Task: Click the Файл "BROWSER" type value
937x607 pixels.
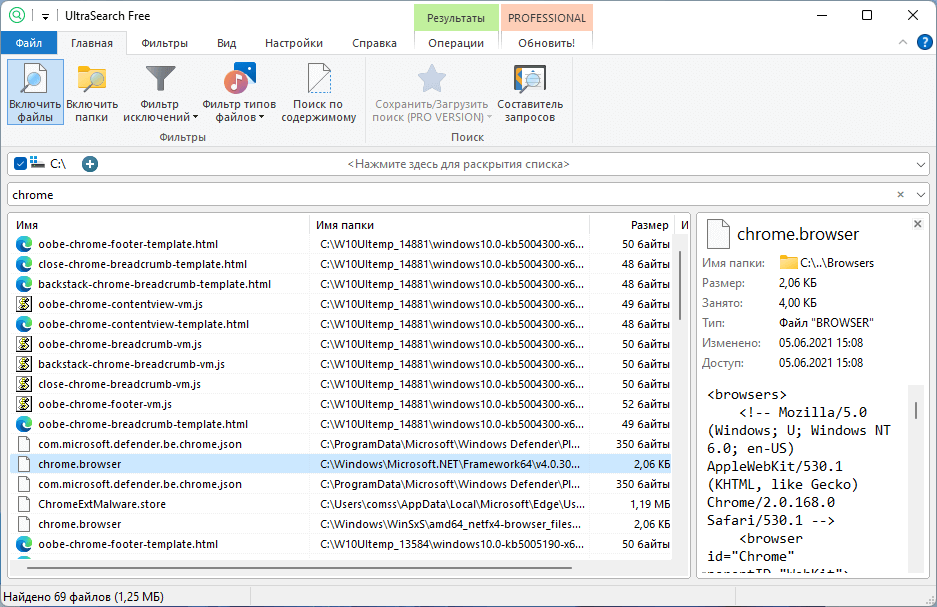Action: click(826, 323)
